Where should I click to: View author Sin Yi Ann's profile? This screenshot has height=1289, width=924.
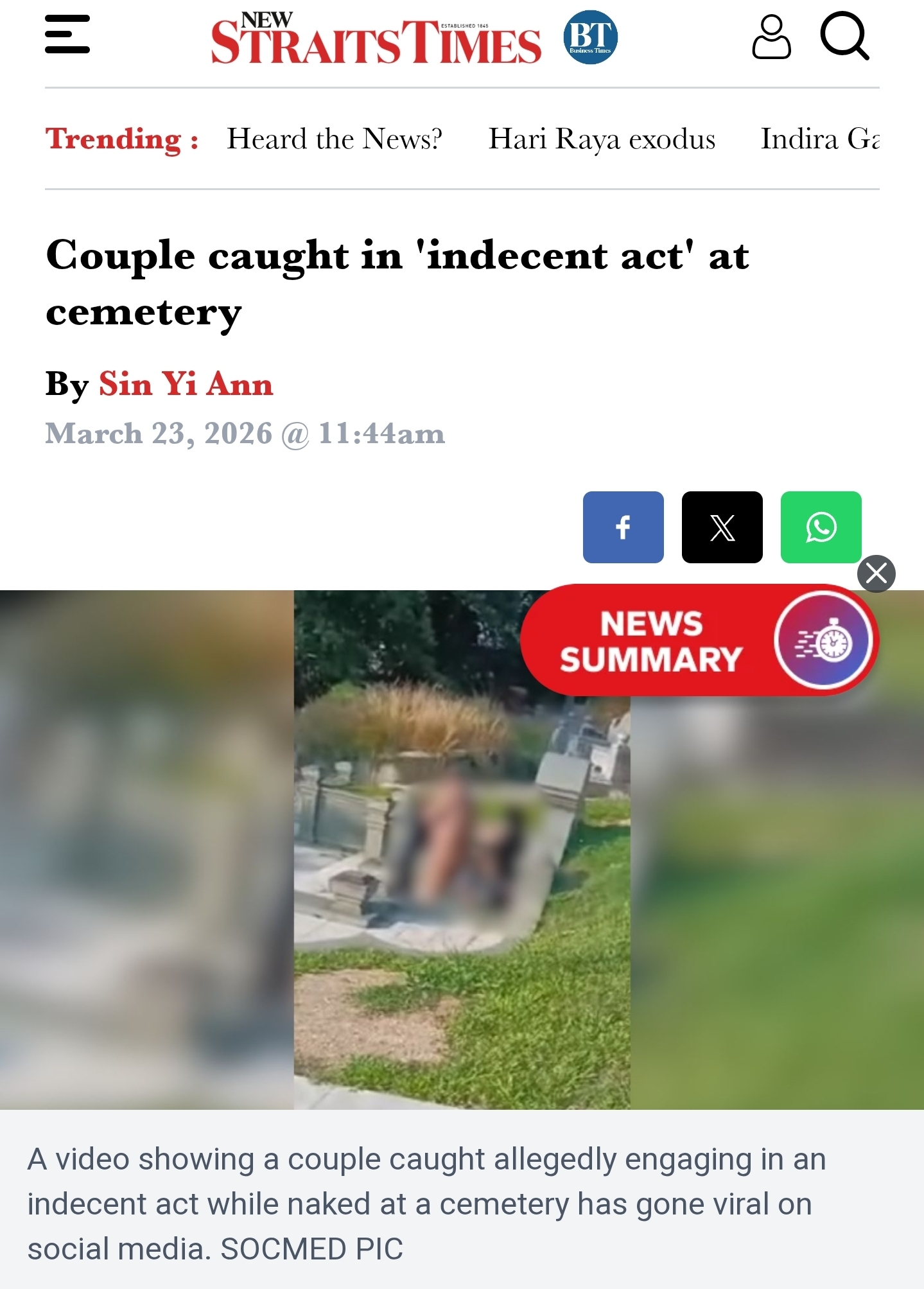[x=186, y=384]
